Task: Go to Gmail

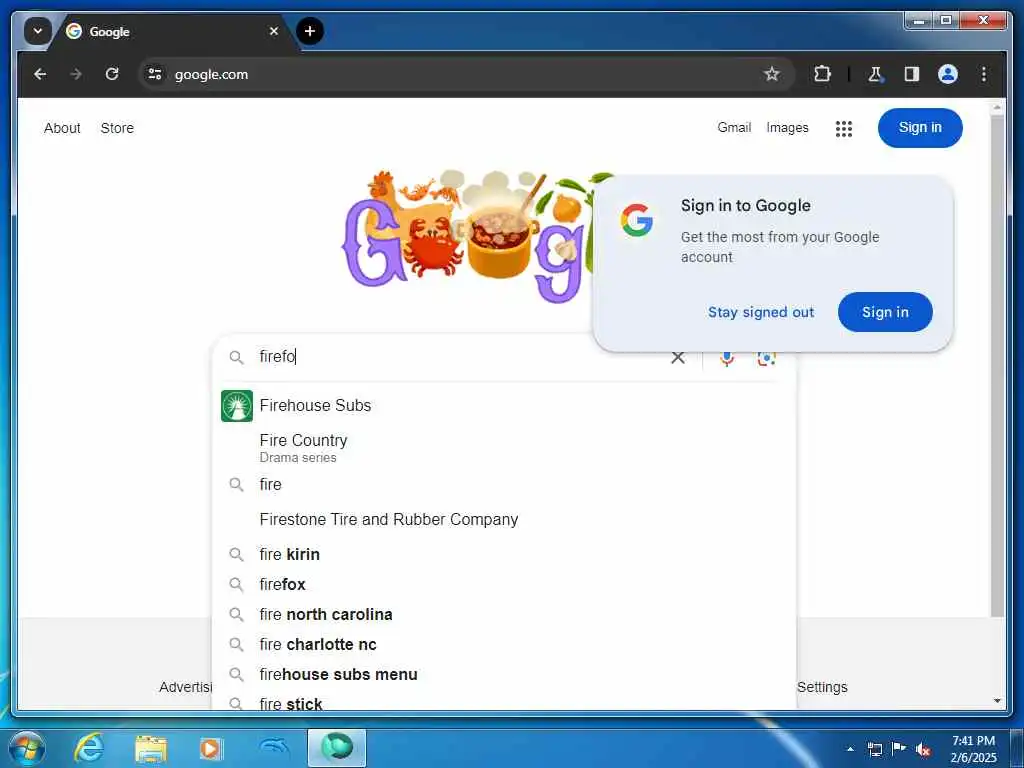Action: [734, 127]
